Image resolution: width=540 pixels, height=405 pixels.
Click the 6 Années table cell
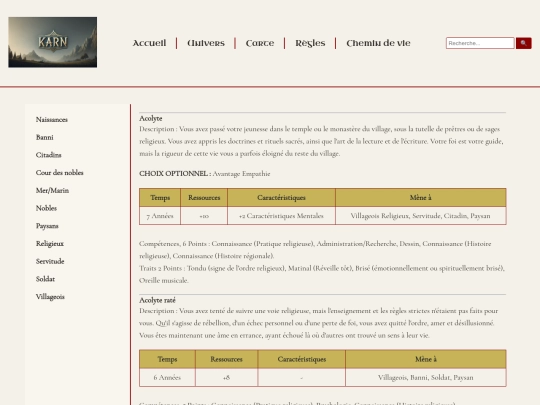[x=167, y=377]
